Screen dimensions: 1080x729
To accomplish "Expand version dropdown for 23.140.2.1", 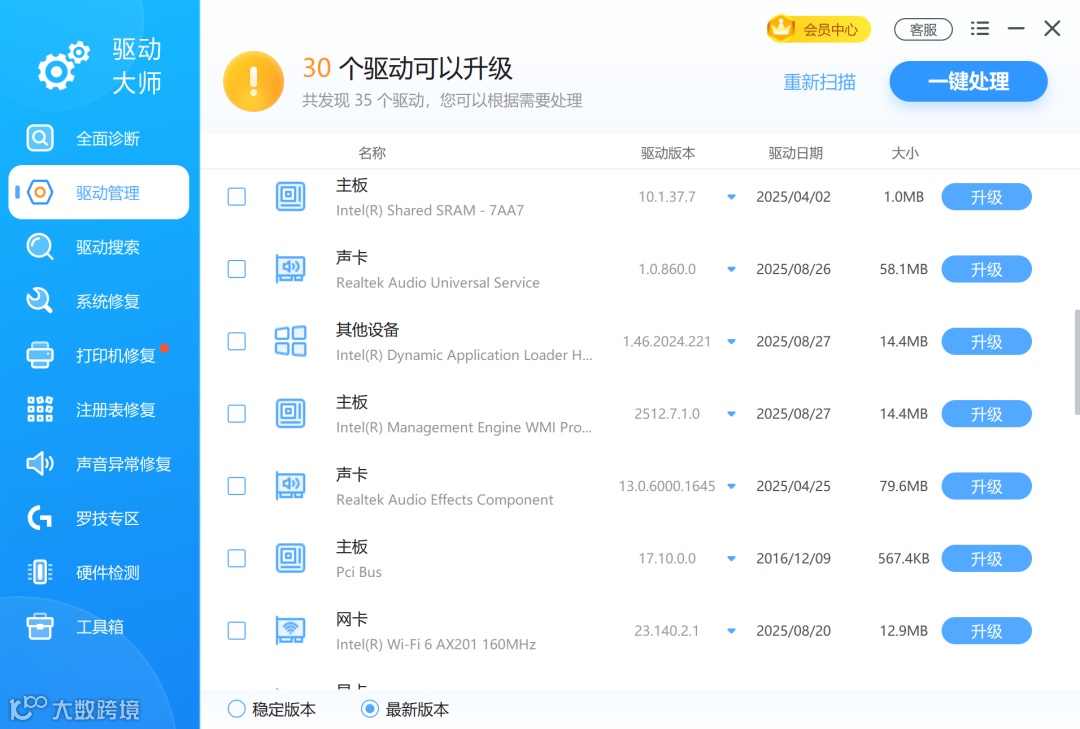I will 731,631.
